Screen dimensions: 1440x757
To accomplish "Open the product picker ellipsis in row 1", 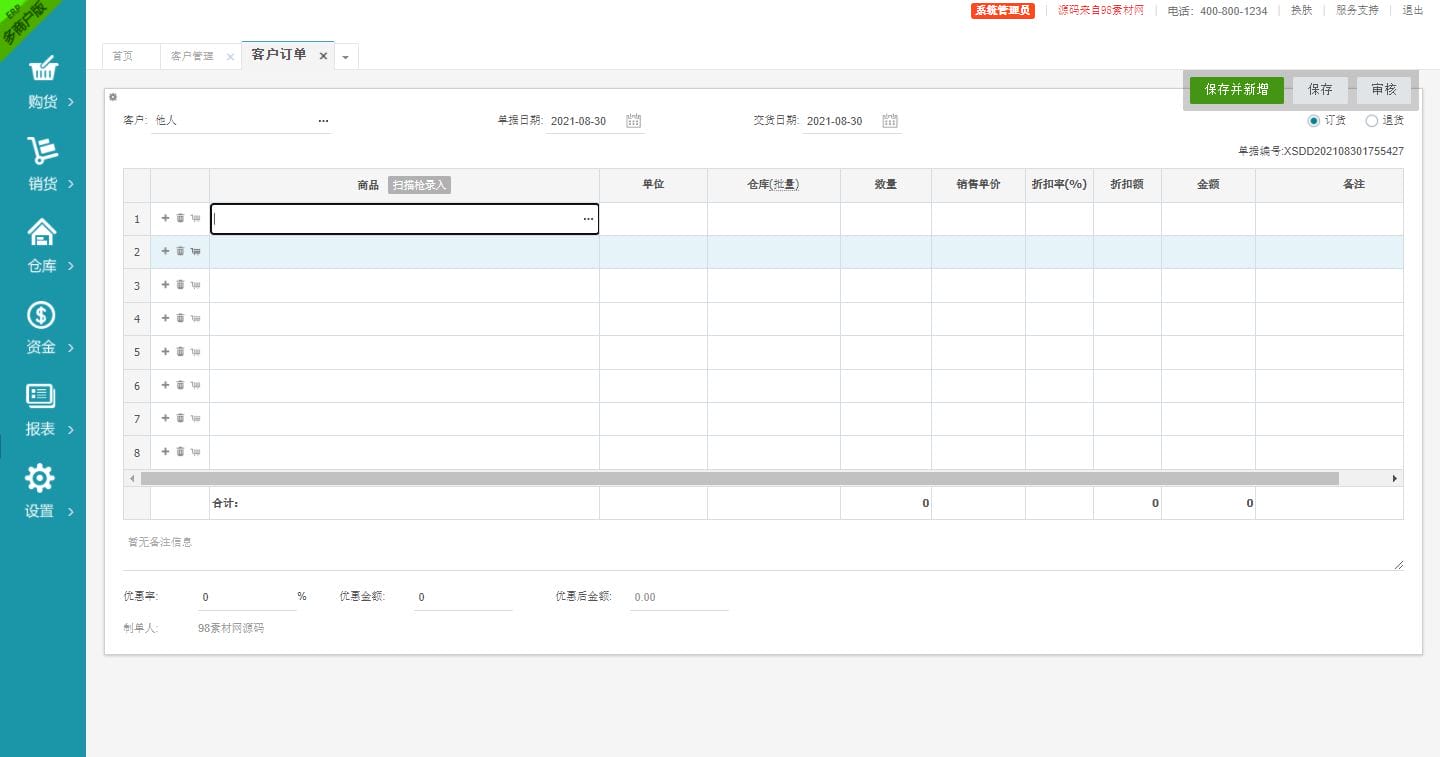I will pos(588,219).
